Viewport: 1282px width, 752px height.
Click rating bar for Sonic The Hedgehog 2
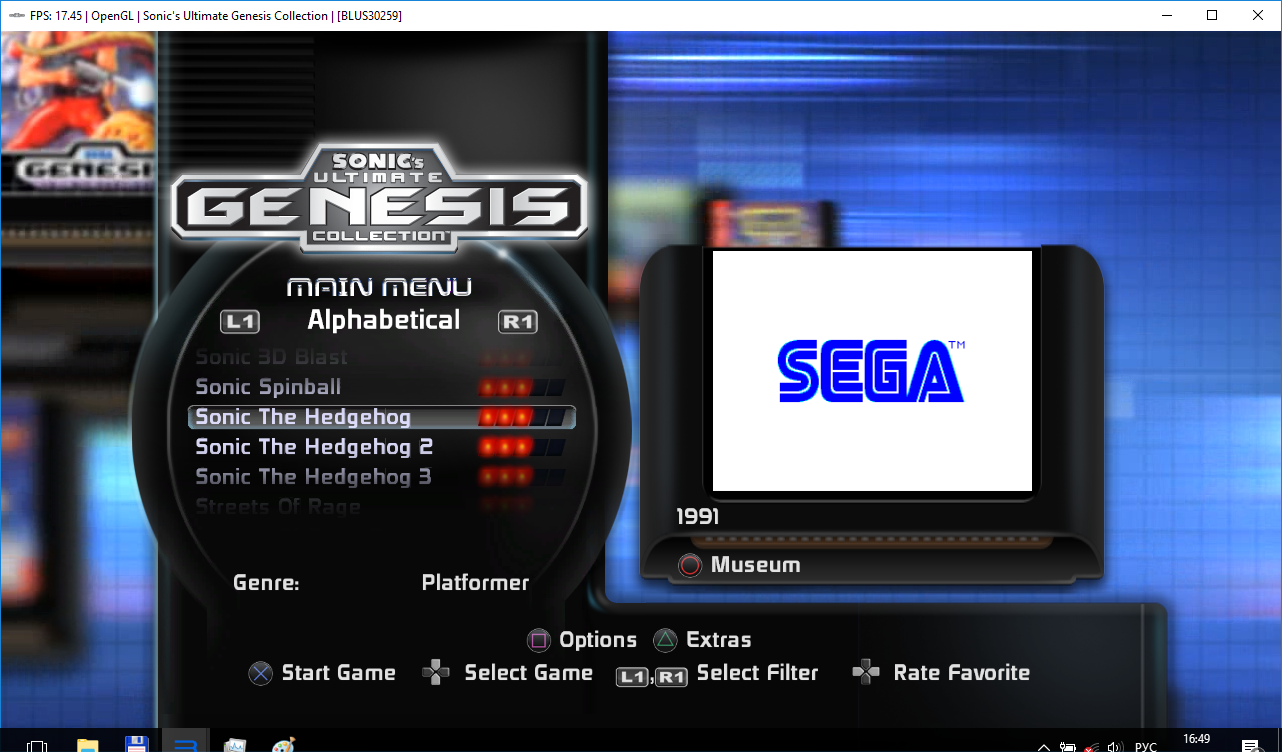(x=522, y=447)
